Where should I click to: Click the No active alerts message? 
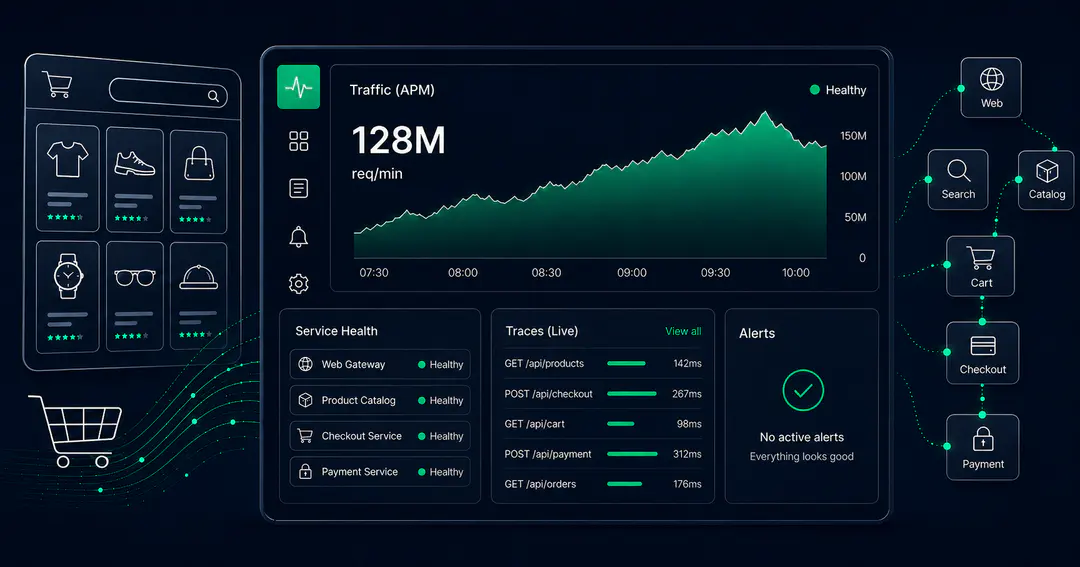(x=802, y=437)
